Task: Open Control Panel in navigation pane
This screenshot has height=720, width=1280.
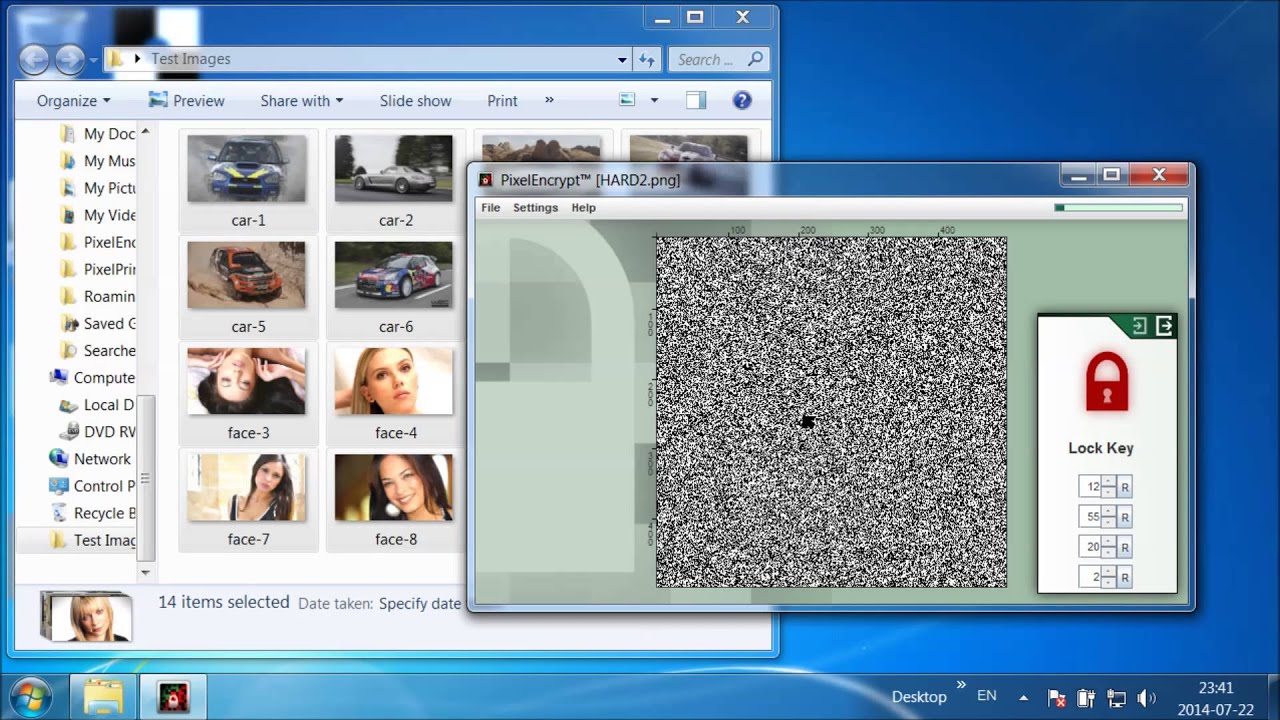Action: point(92,486)
